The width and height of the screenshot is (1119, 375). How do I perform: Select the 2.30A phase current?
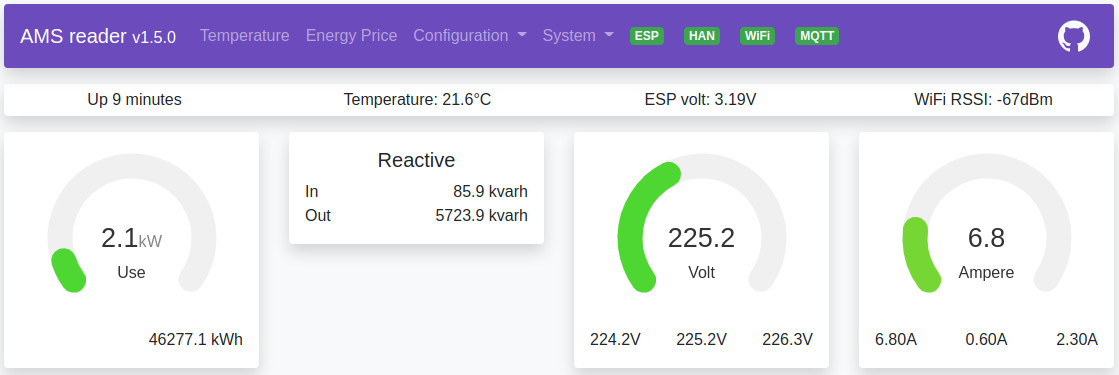1077,339
